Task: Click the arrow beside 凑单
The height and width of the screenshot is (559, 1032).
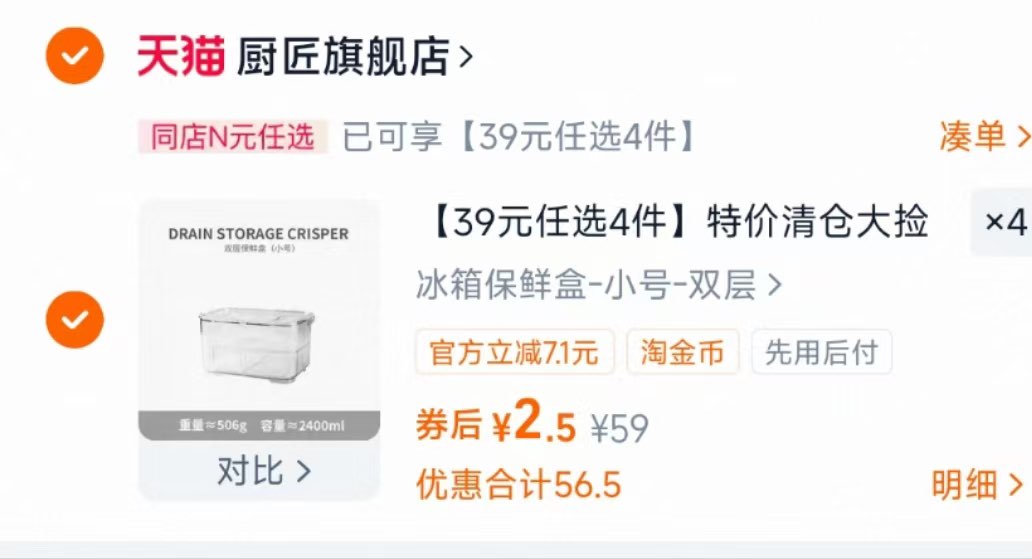Action: [x=1023, y=137]
